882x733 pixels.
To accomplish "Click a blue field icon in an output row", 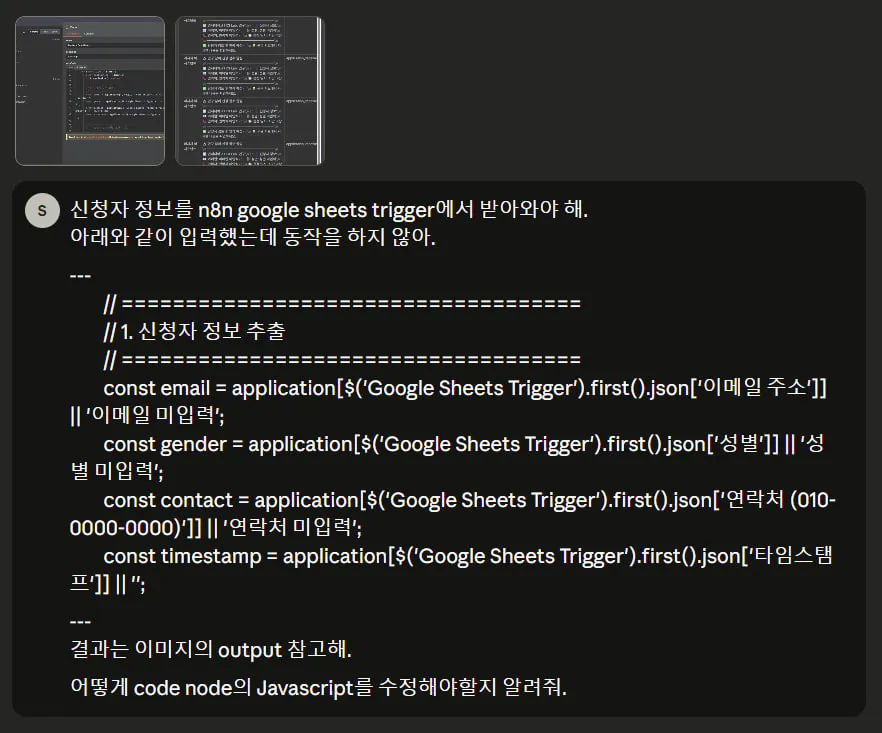I will (x=204, y=29).
